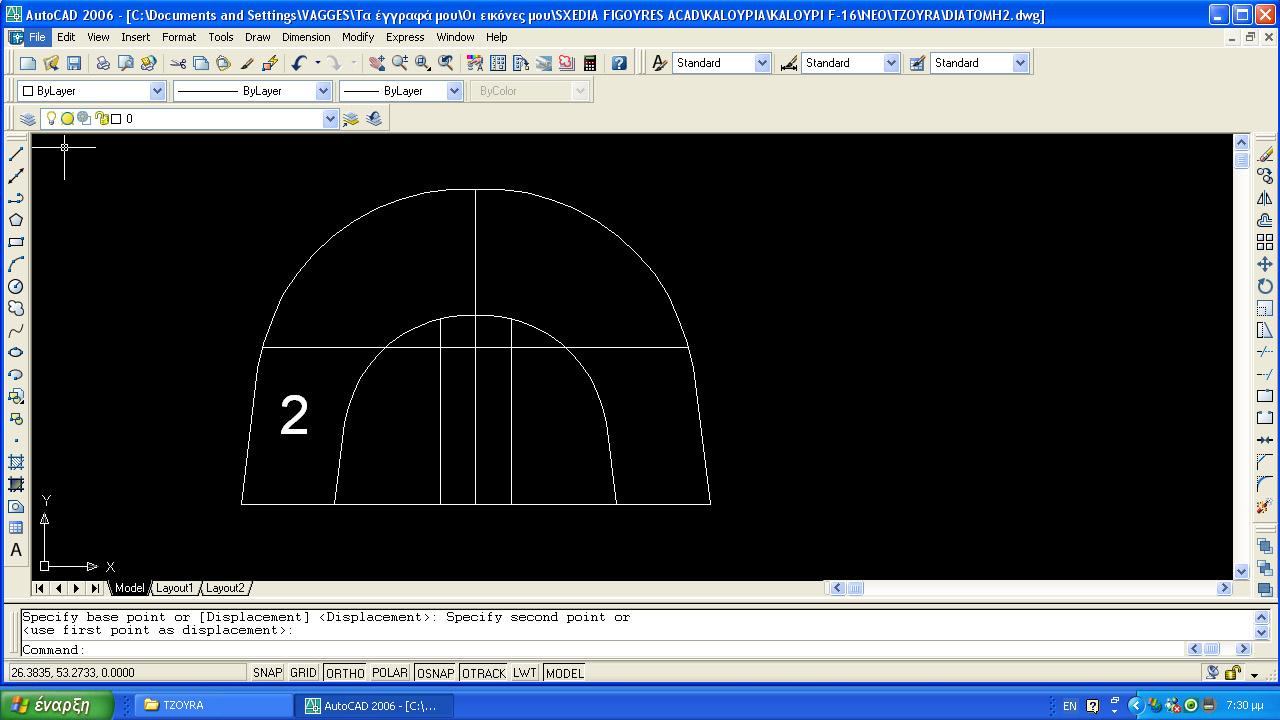The image size is (1280, 720).
Task: Click the TZOYRA taskbar button
Action: (210, 705)
